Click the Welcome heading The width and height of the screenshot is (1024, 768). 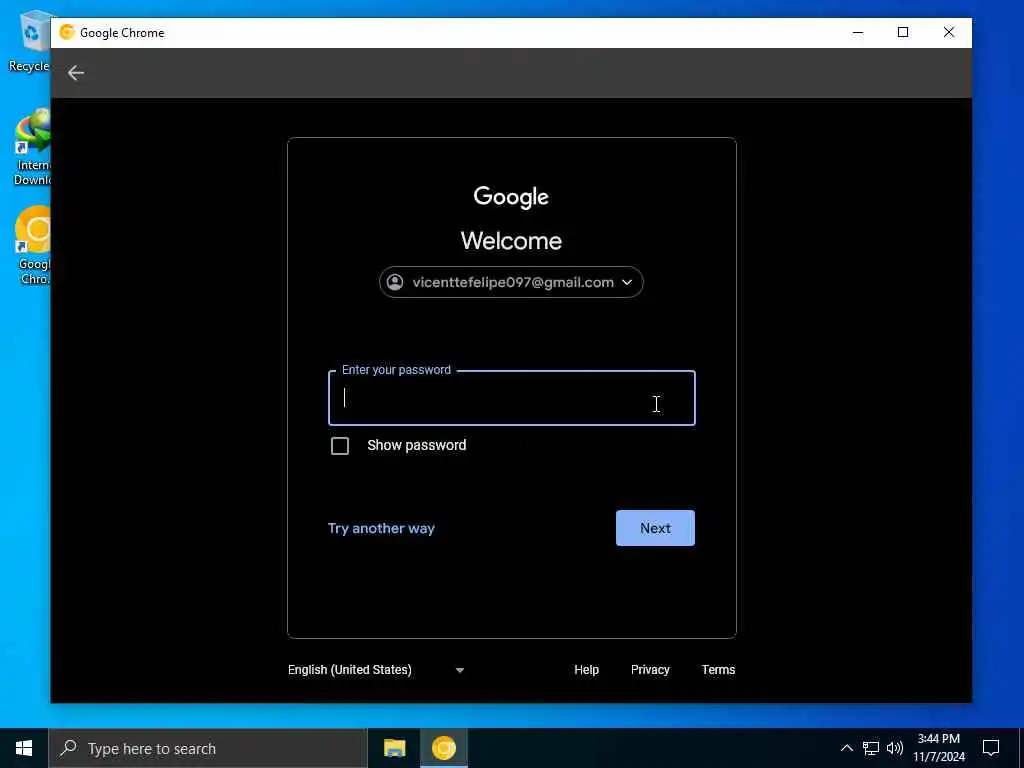(x=511, y=241)
